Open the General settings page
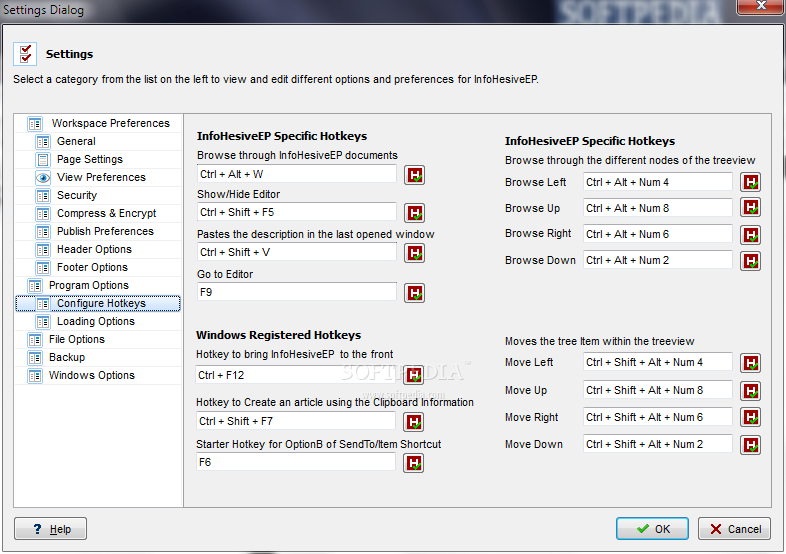Viewport: 786px width, 554px height. [76, 141]
